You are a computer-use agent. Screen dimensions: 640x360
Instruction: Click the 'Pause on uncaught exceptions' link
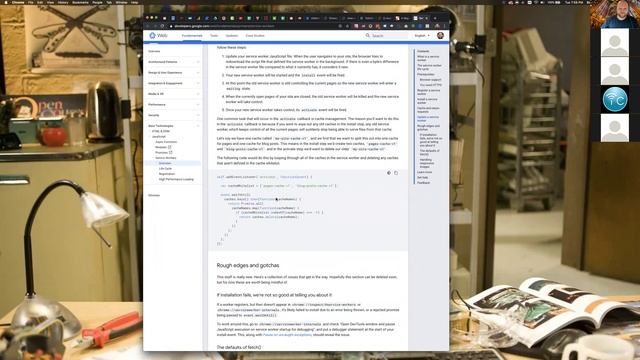point(287,335)
